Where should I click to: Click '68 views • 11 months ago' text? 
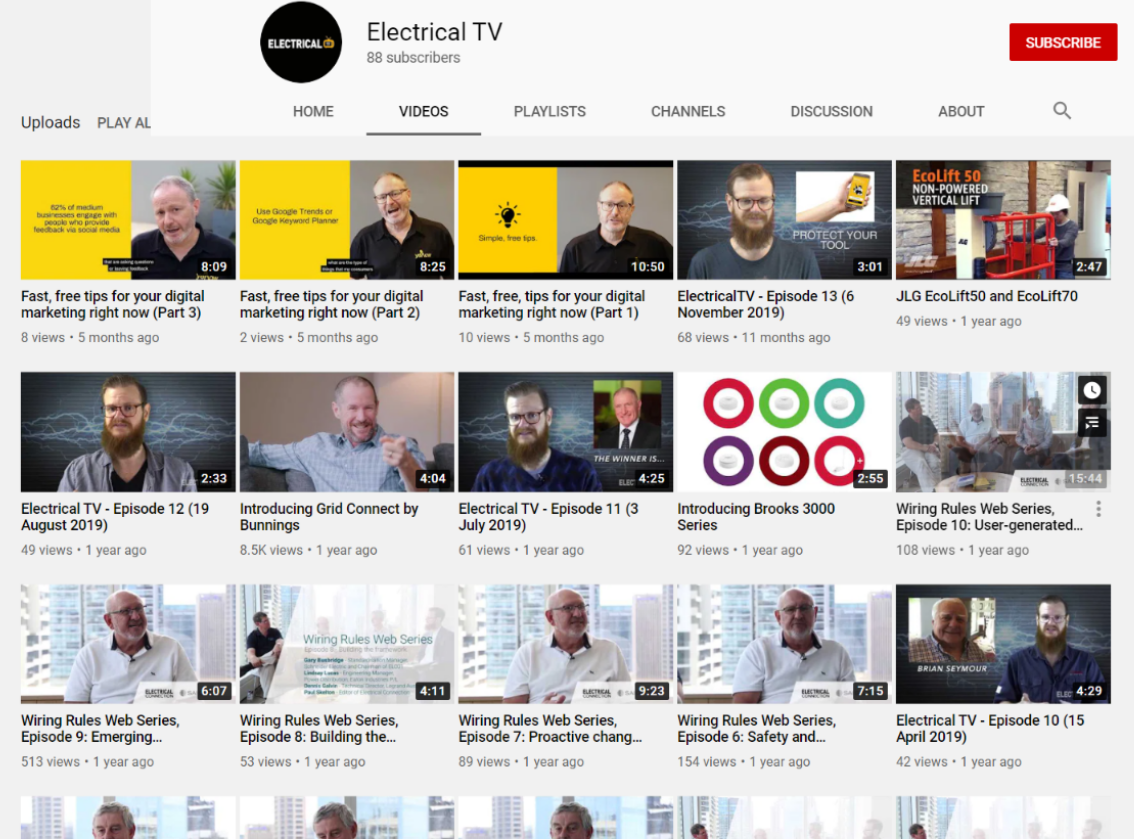coord(754,337)
